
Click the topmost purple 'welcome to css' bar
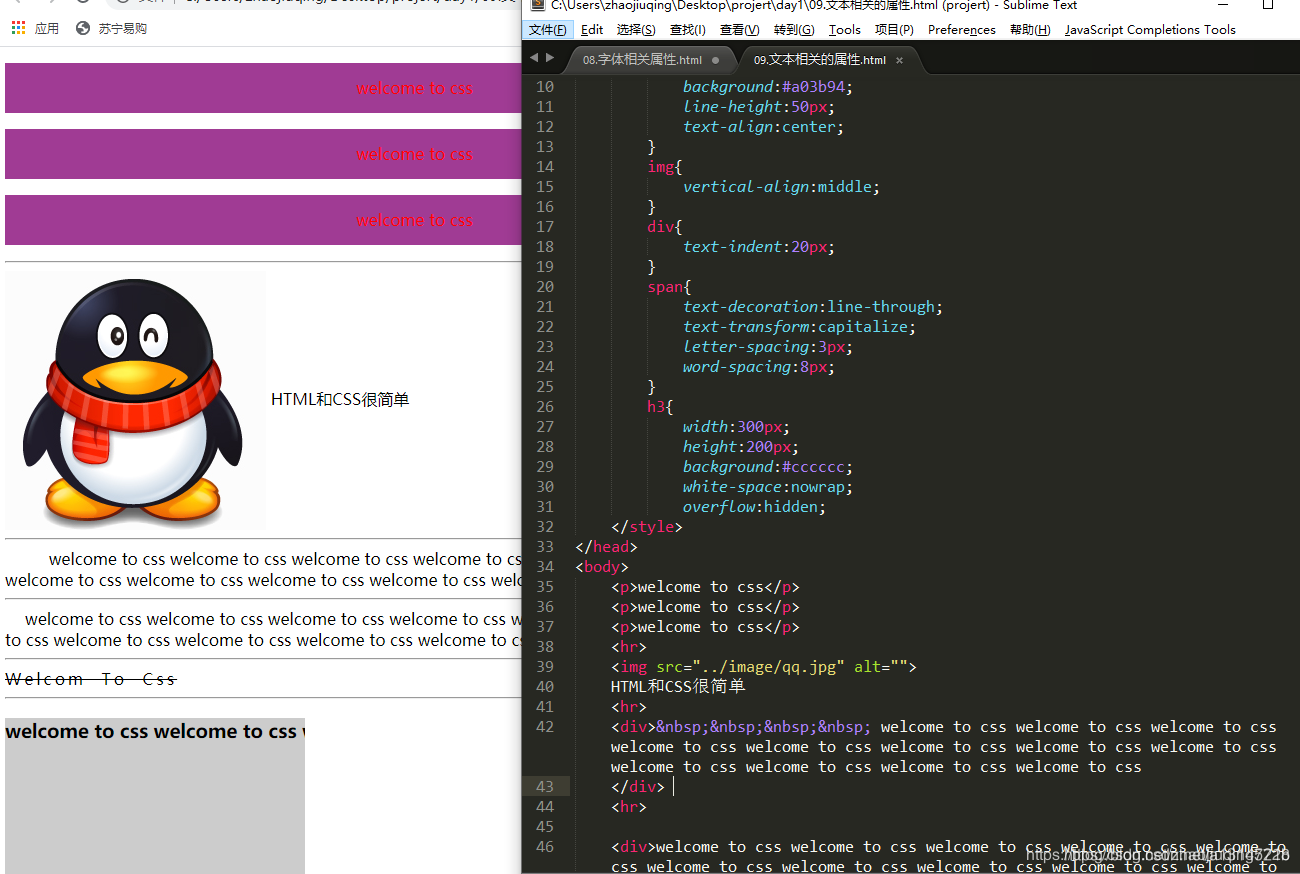tap(263, 88)
